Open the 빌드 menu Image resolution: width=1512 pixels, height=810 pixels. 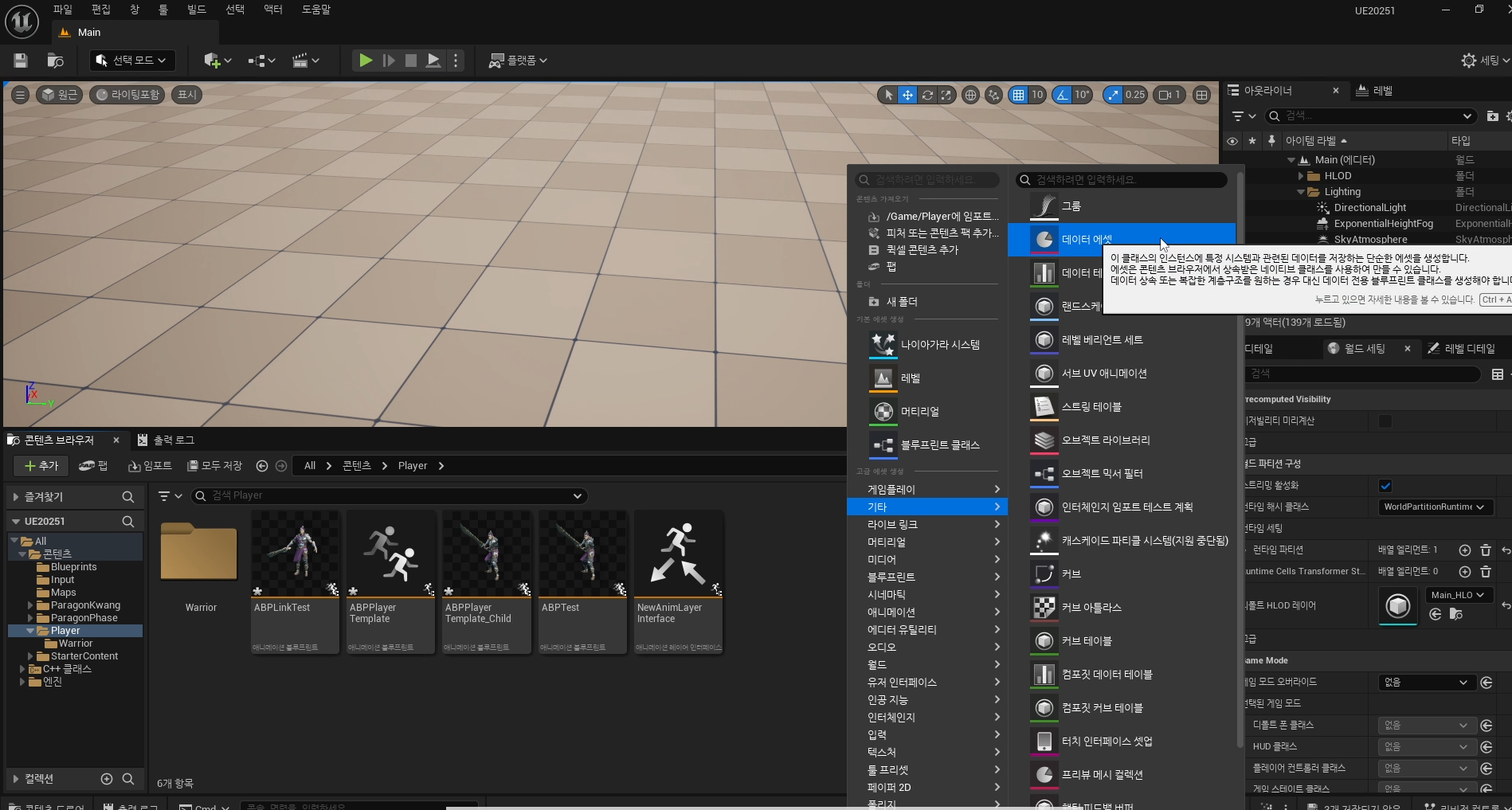[196, 10]
